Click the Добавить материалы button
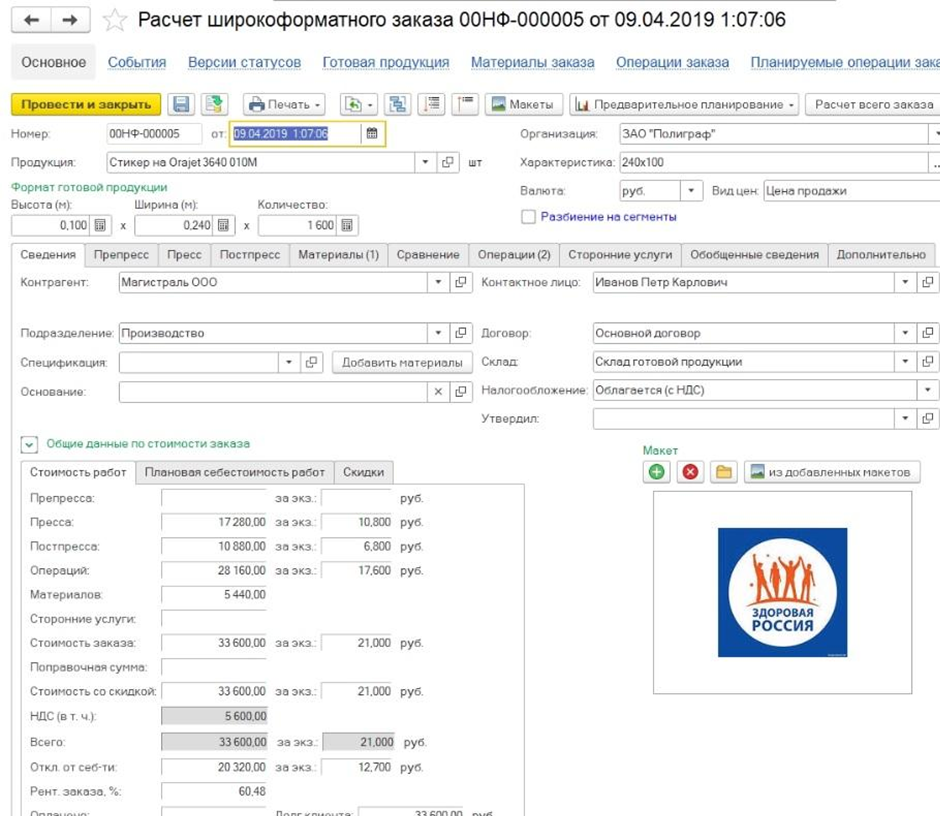Screen dimensions: 940x816 (402, 362)
